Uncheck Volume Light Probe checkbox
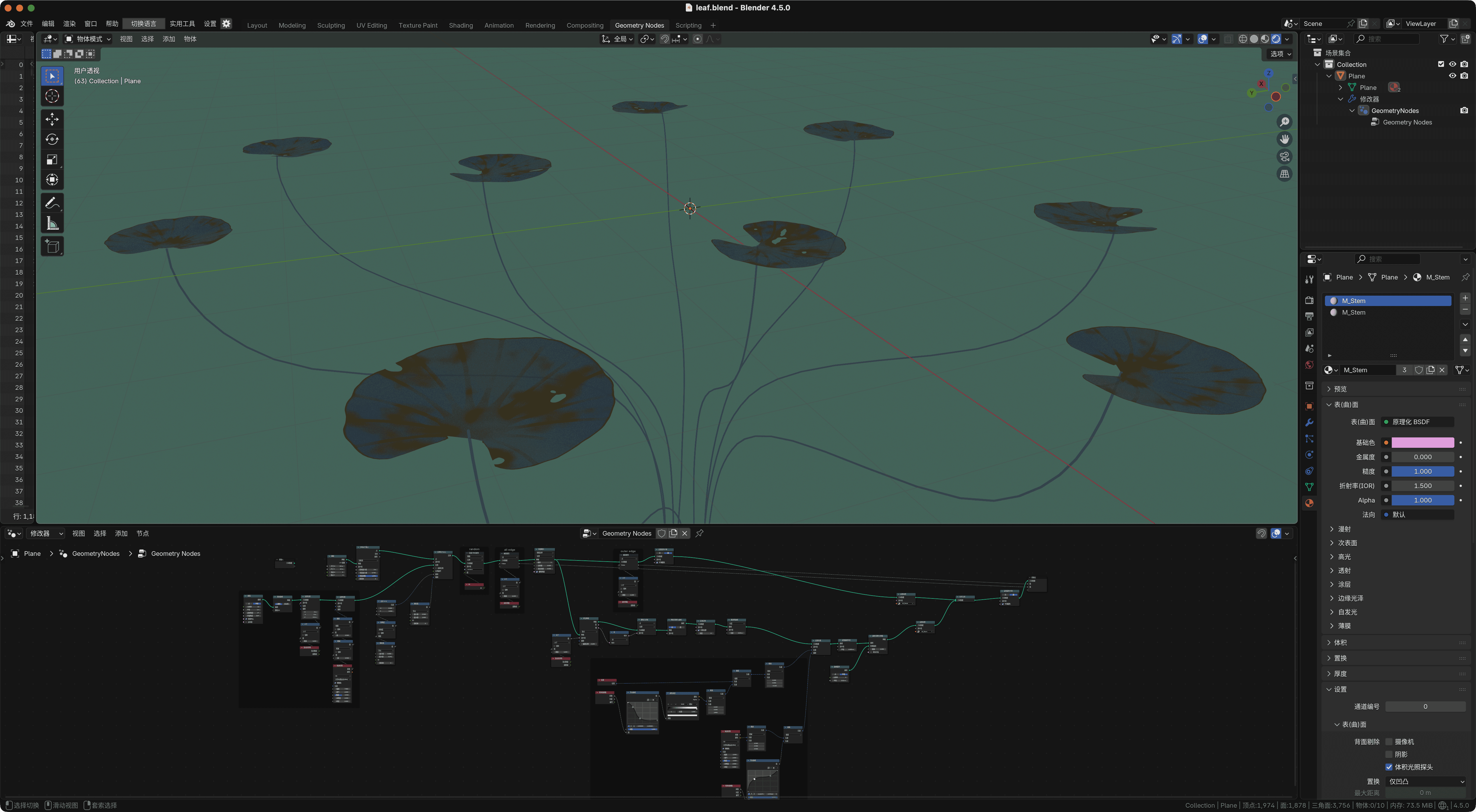 (1389, 767)
